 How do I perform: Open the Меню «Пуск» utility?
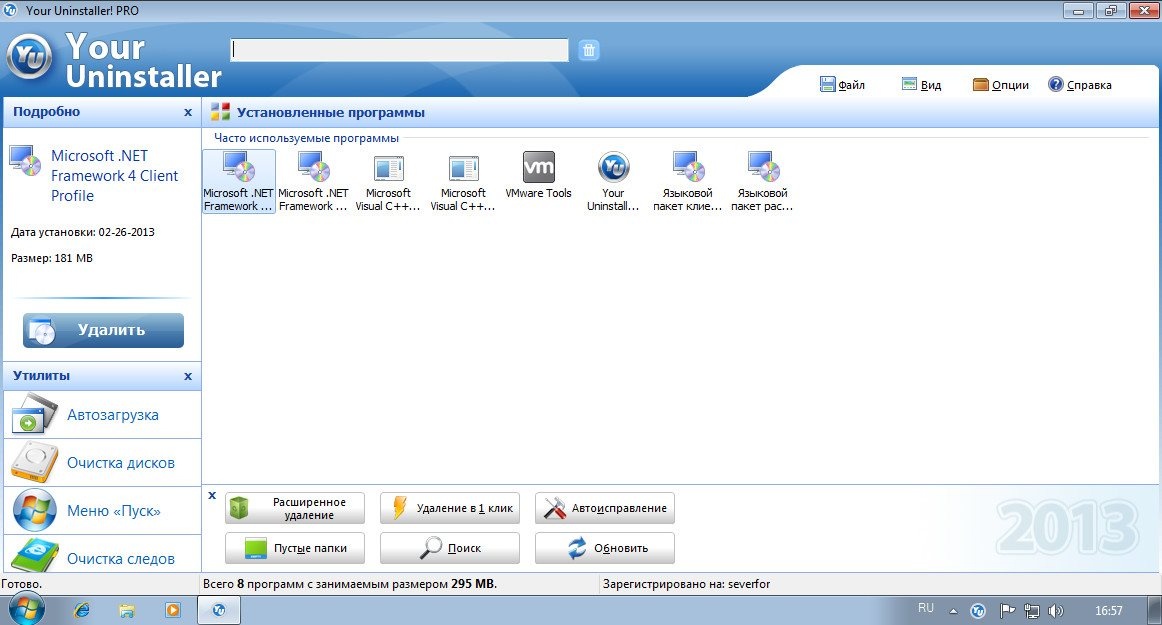(x=102, y=511)
